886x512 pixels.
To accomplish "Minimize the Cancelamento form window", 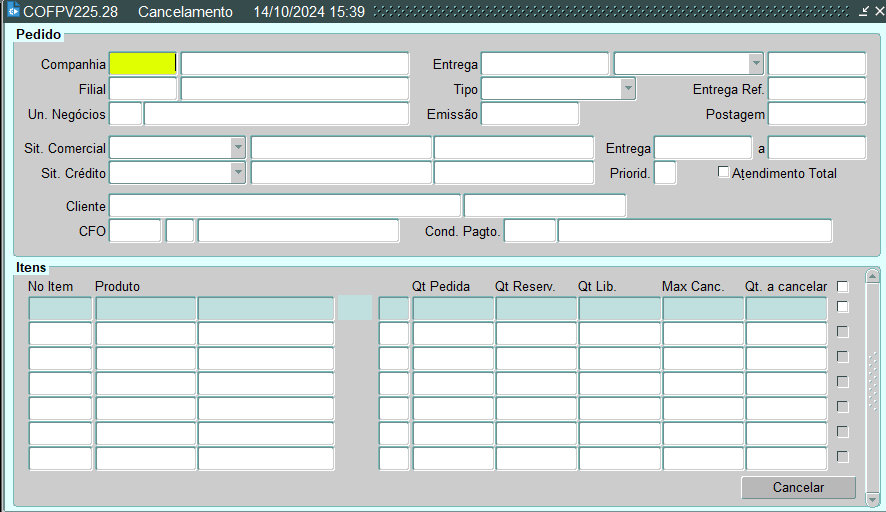I will pyautogui.click(x=863, y=12).
